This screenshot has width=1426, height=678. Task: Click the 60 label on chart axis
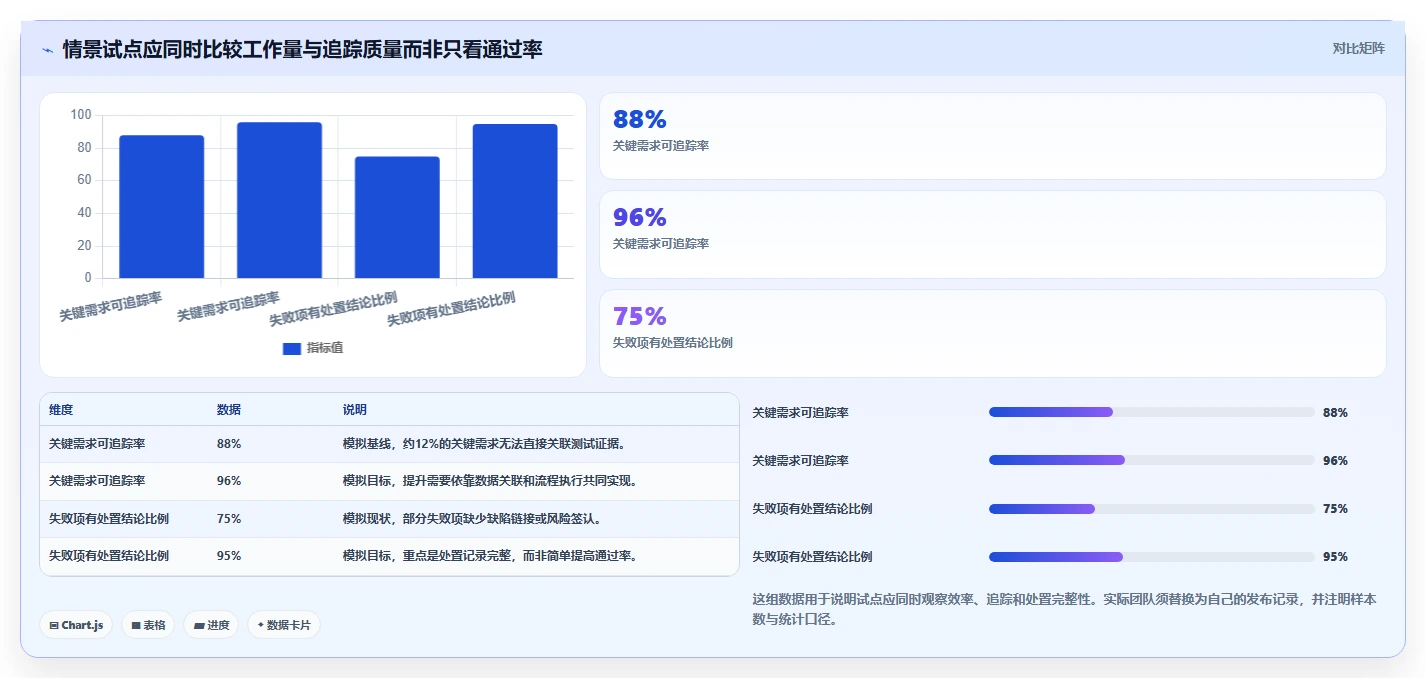(x=84, y=180)
